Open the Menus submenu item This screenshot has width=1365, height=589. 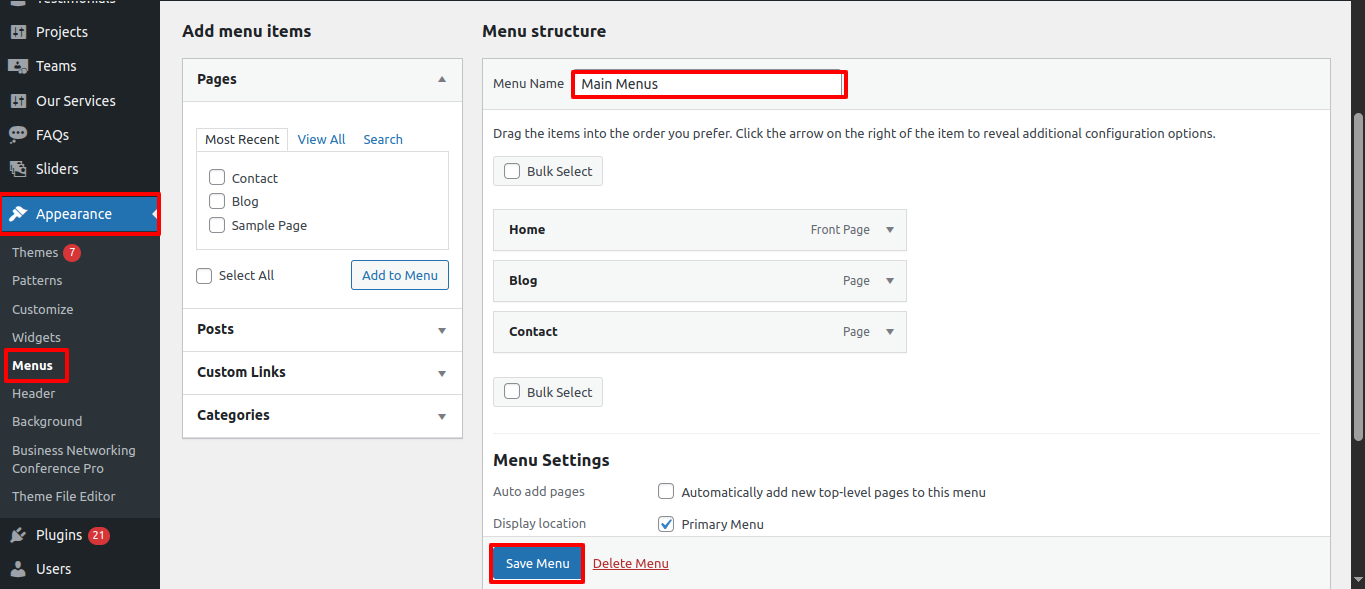(32, 365)
